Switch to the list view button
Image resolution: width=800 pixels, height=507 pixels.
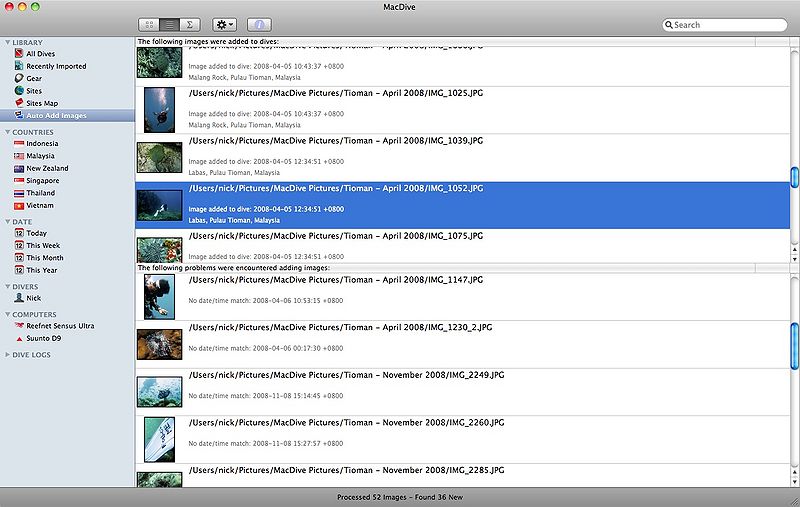tap(170, 24)
